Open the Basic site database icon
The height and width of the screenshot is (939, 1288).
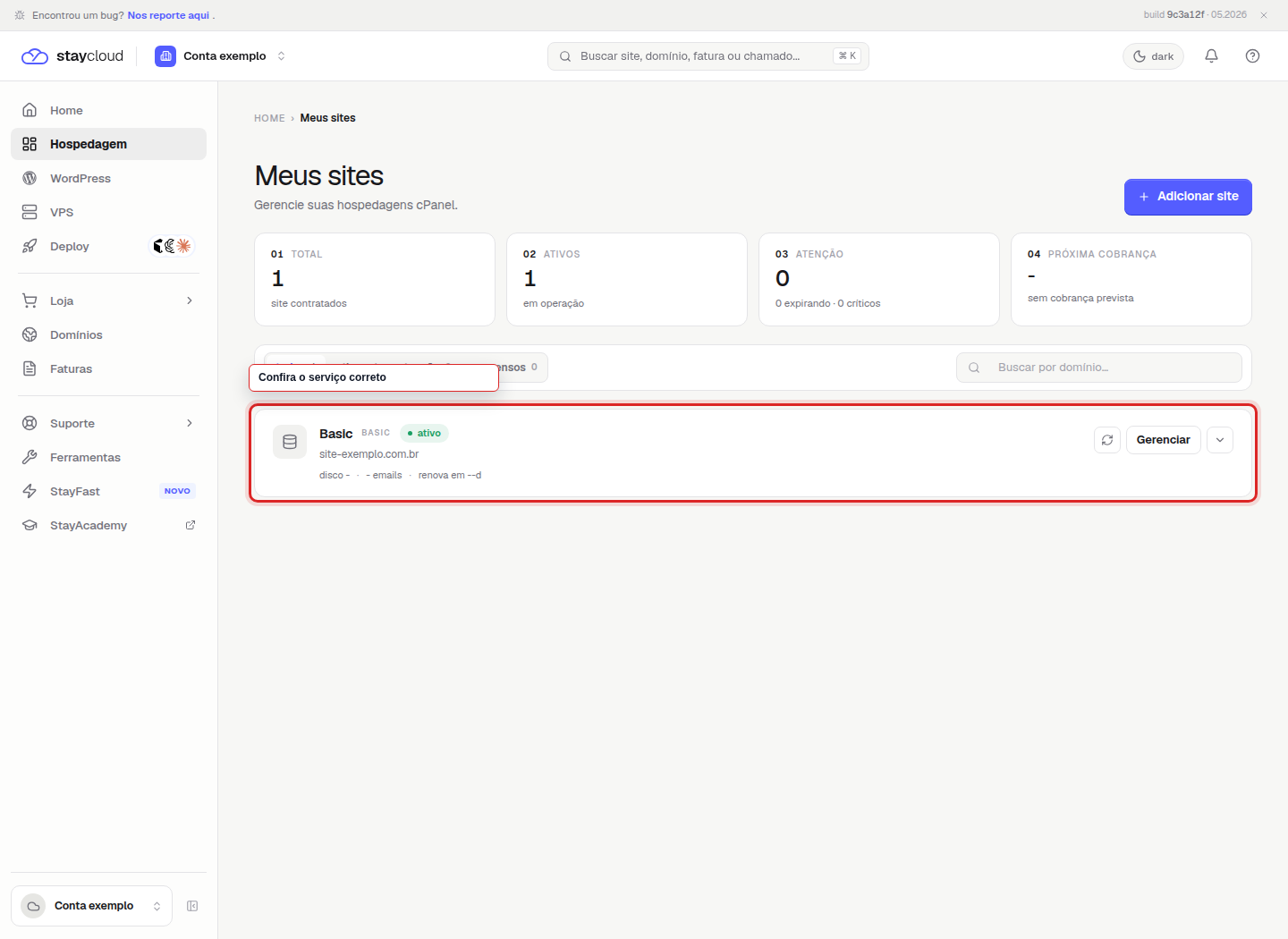290,442
